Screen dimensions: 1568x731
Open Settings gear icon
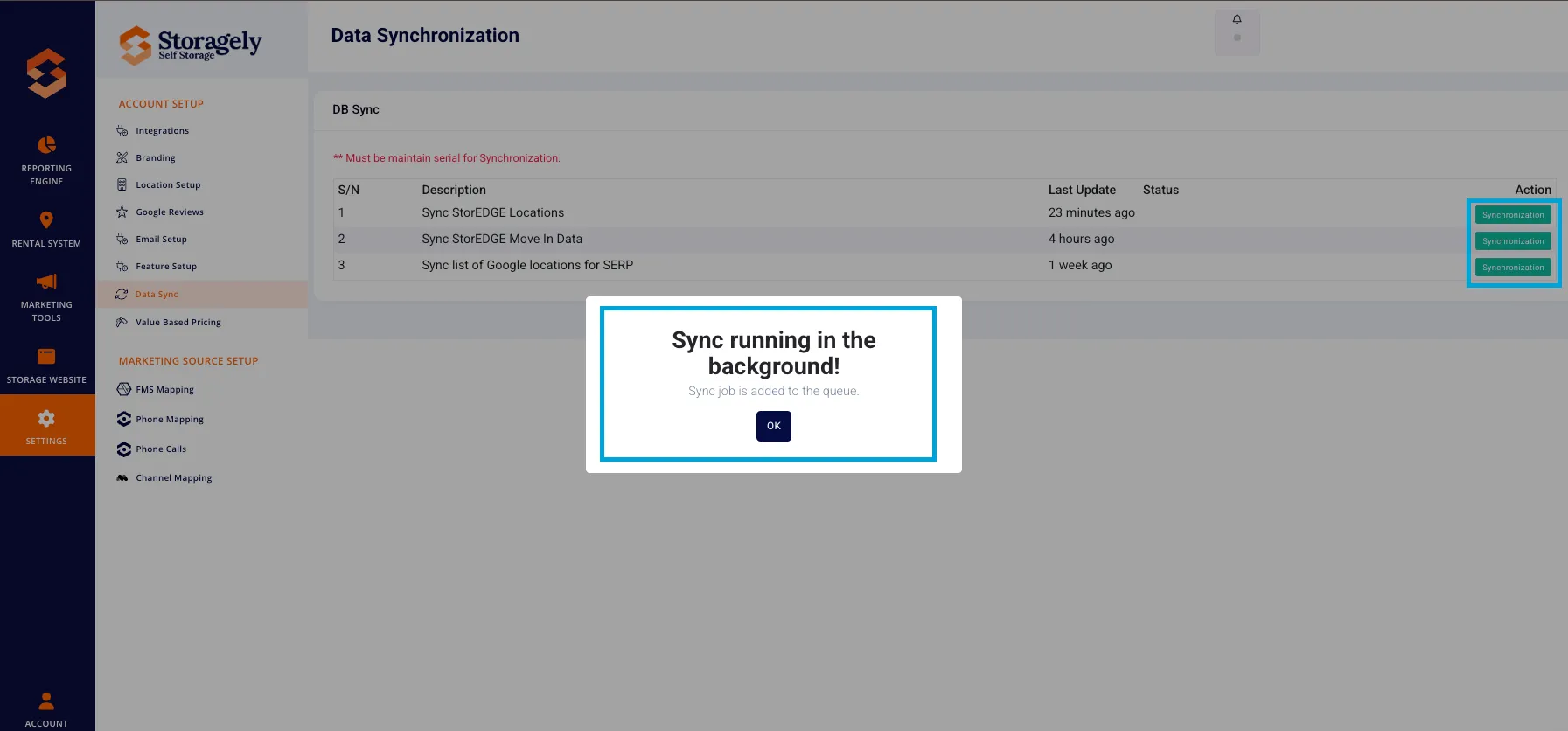pos(46,418)
